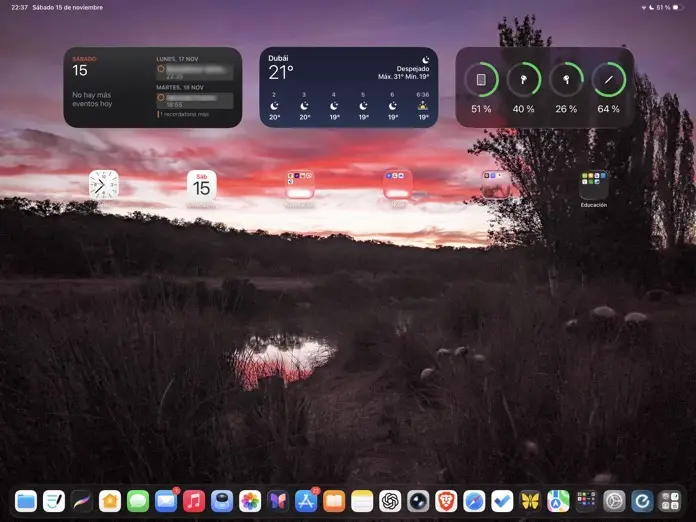Tap "1 recordatorio más" in the calendar widget

click(x=183, y=115)
